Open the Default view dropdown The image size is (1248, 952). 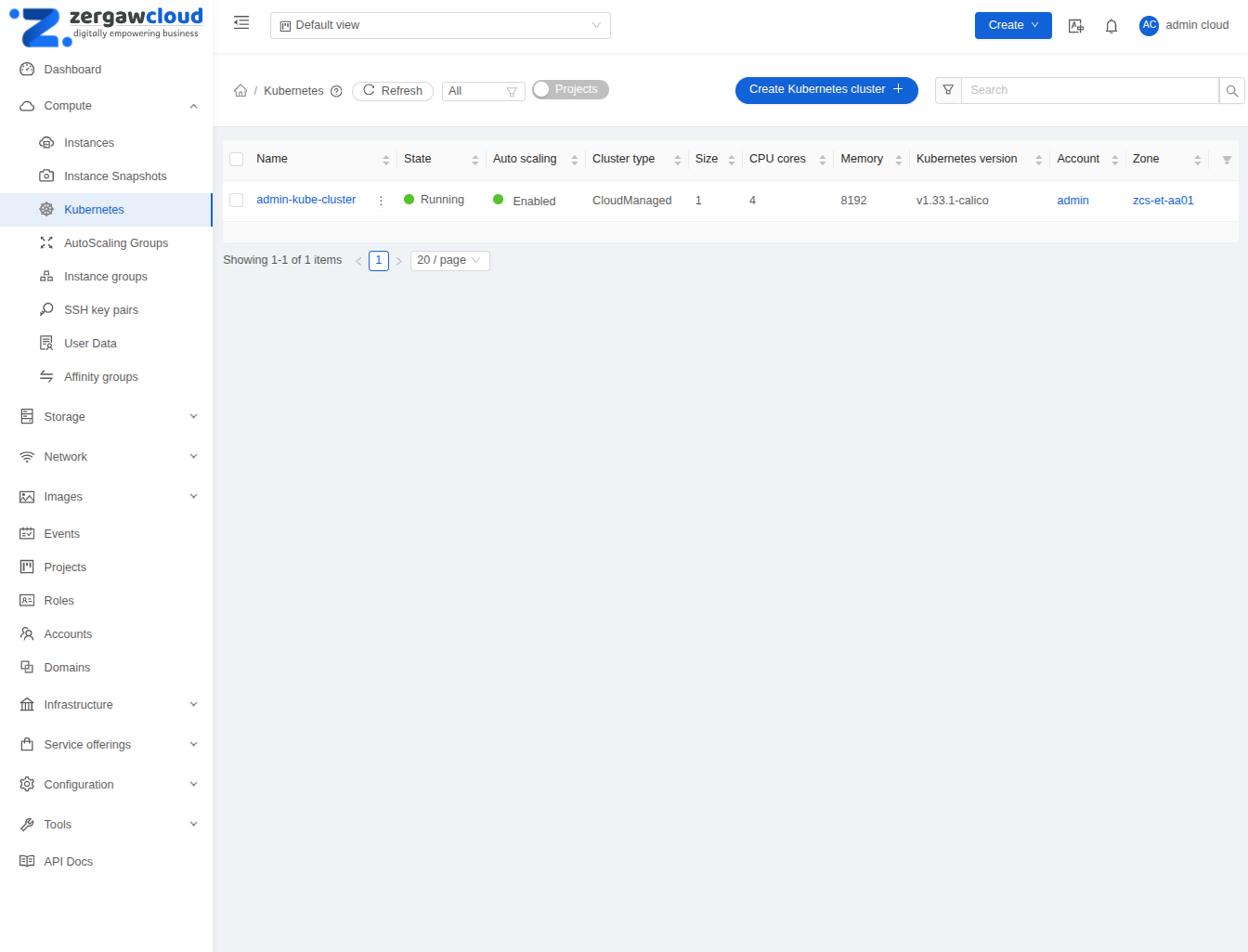click(439, 25)
